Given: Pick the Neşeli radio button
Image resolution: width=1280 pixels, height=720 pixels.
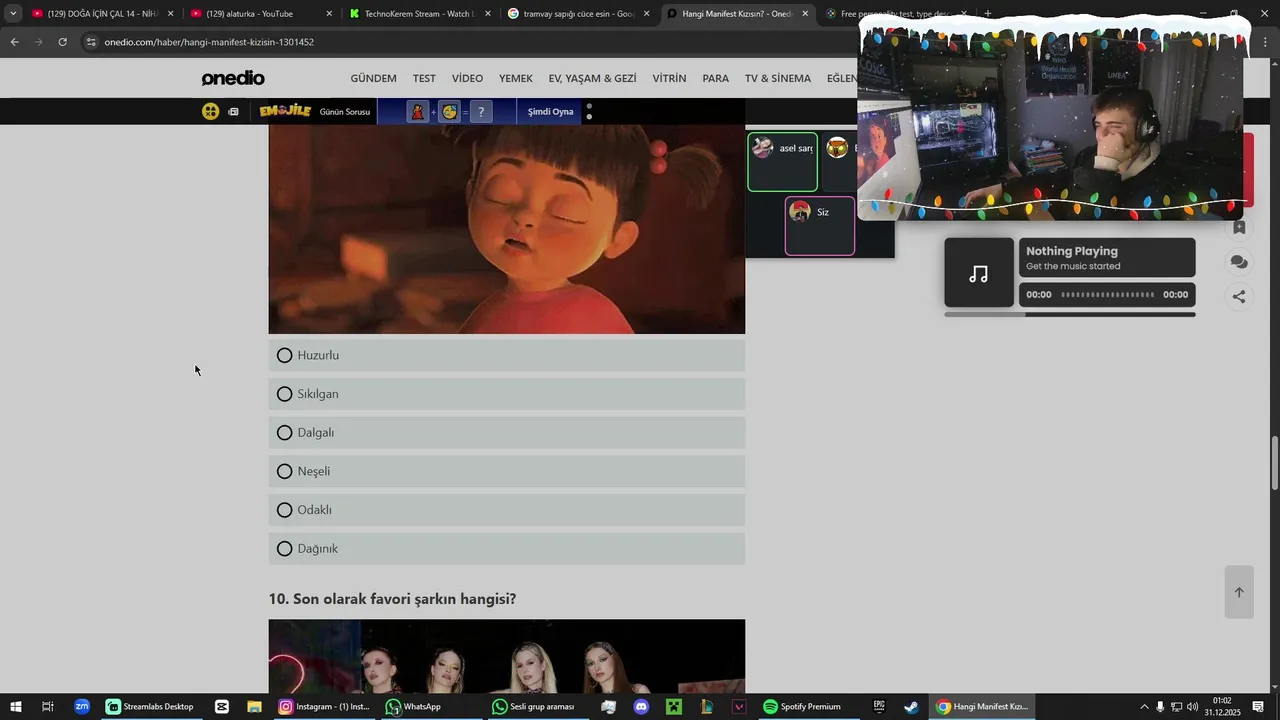Looking at the screenshot, I should [x=506, y=471].
